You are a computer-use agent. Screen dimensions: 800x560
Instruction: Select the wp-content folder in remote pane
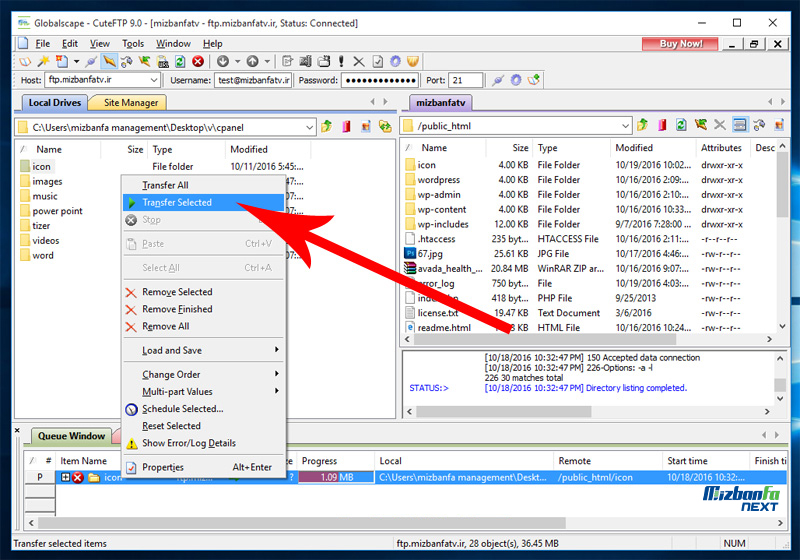[x=441, y=210]
